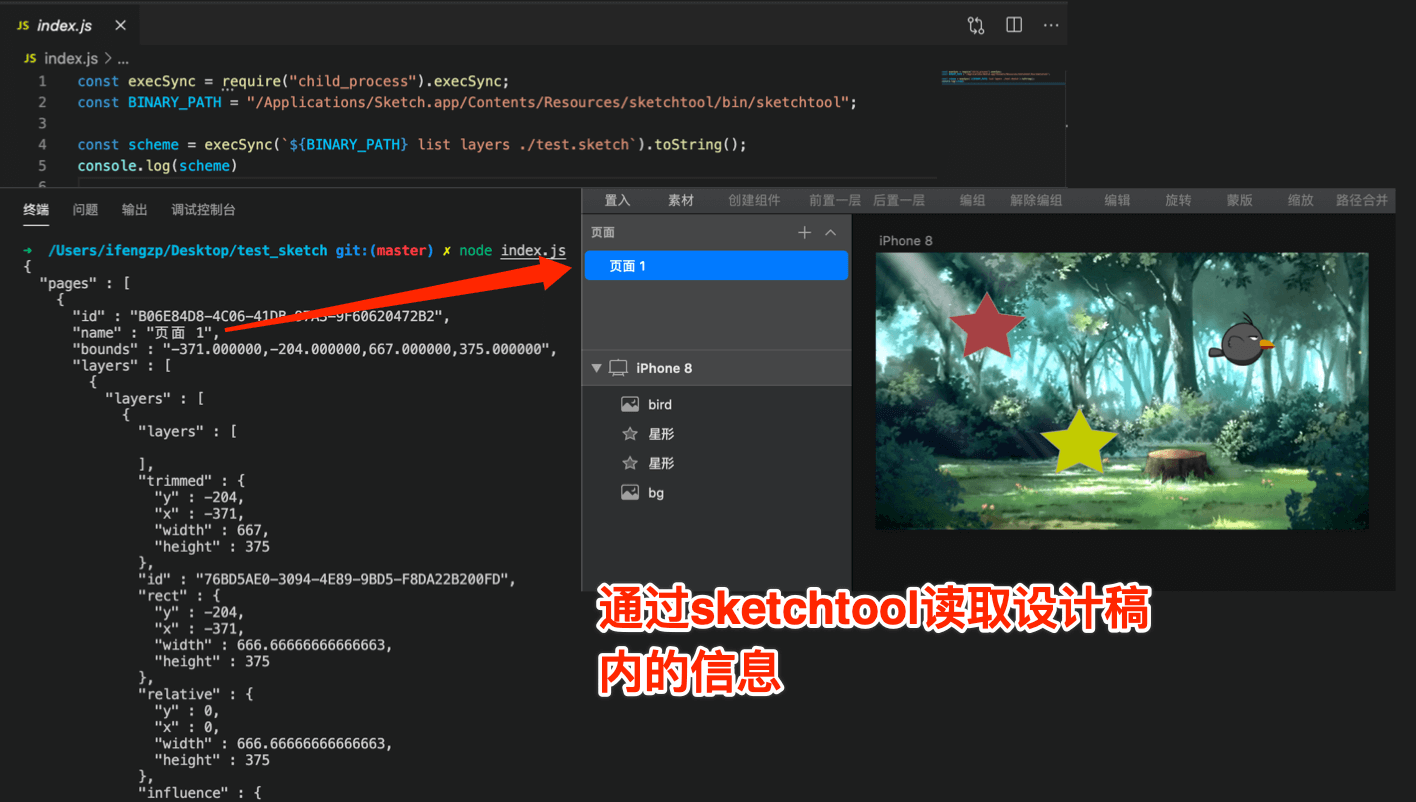Click the 76BD5AE0 id value in terminal
Screen dimensions: 1416x802
point(354,579)
